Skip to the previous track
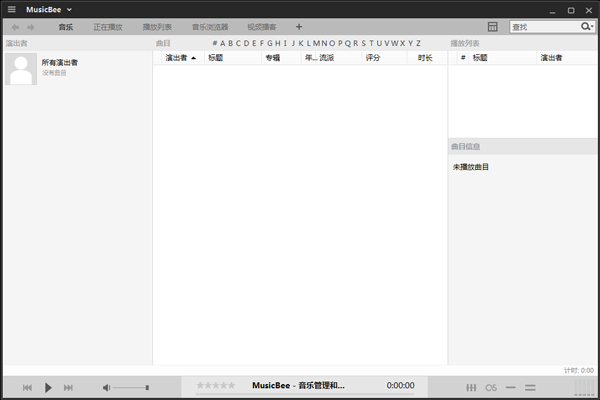Viewport: 600px width, 400px height. point(27,387)
